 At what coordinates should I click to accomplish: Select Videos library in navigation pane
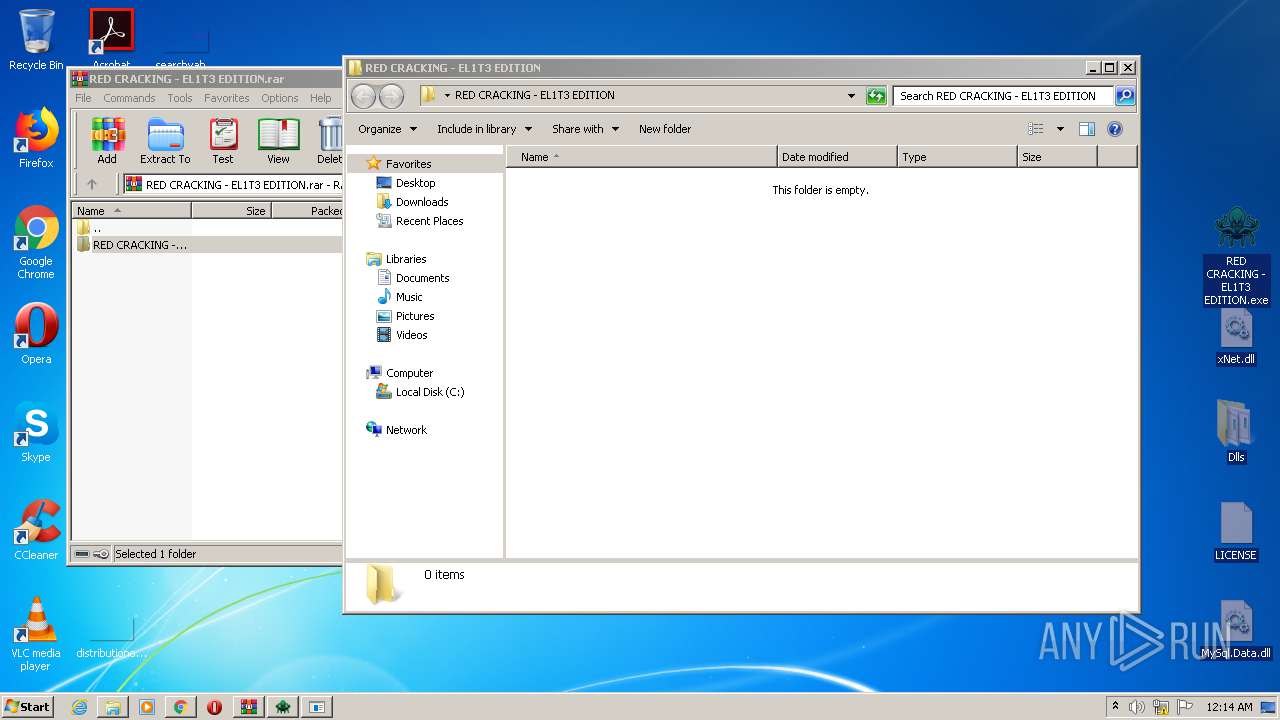411,334
